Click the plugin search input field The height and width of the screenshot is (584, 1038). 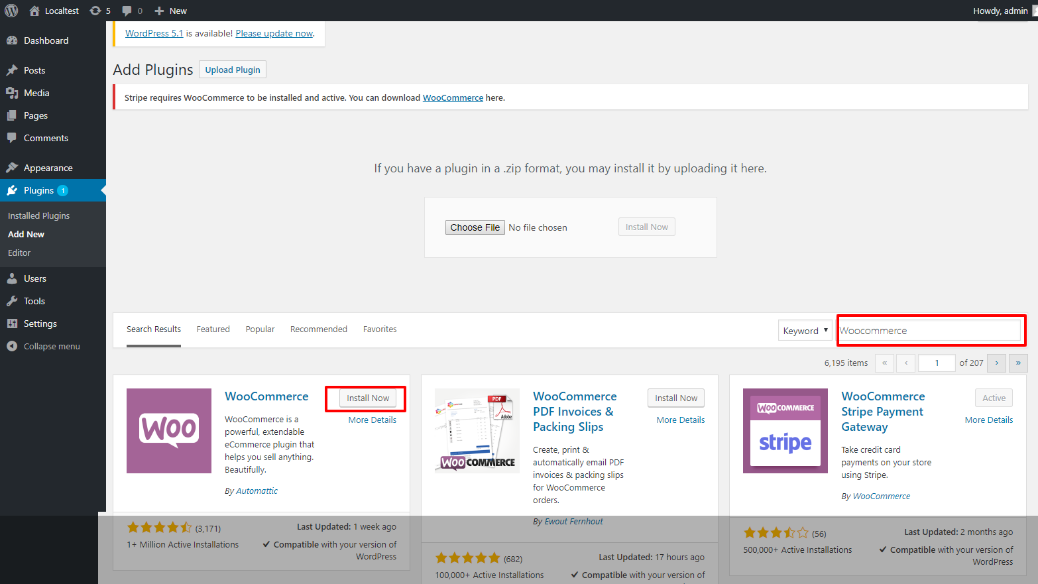click(931, 330)
